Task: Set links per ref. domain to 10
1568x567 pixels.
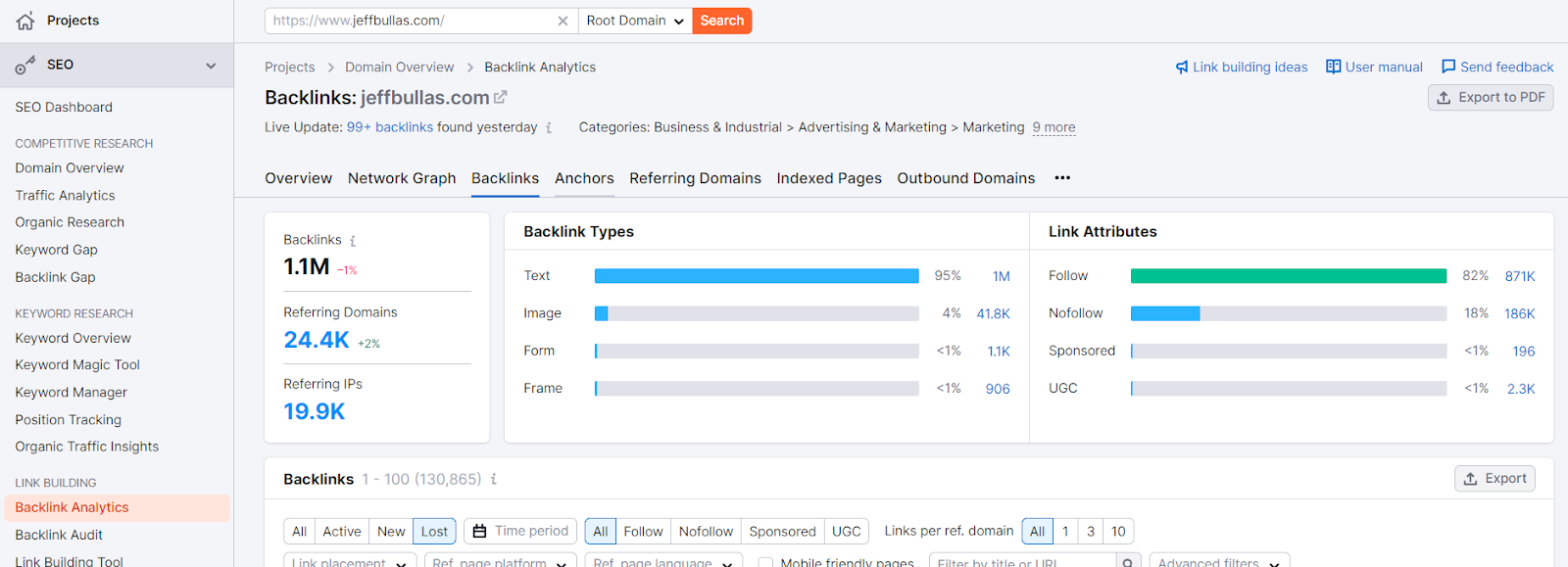Action: point(1118,531)
